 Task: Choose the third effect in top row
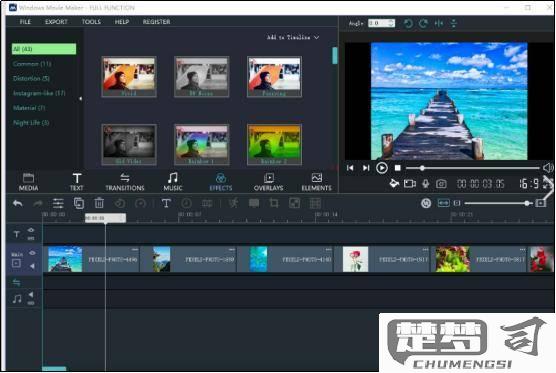click(274, 77)
